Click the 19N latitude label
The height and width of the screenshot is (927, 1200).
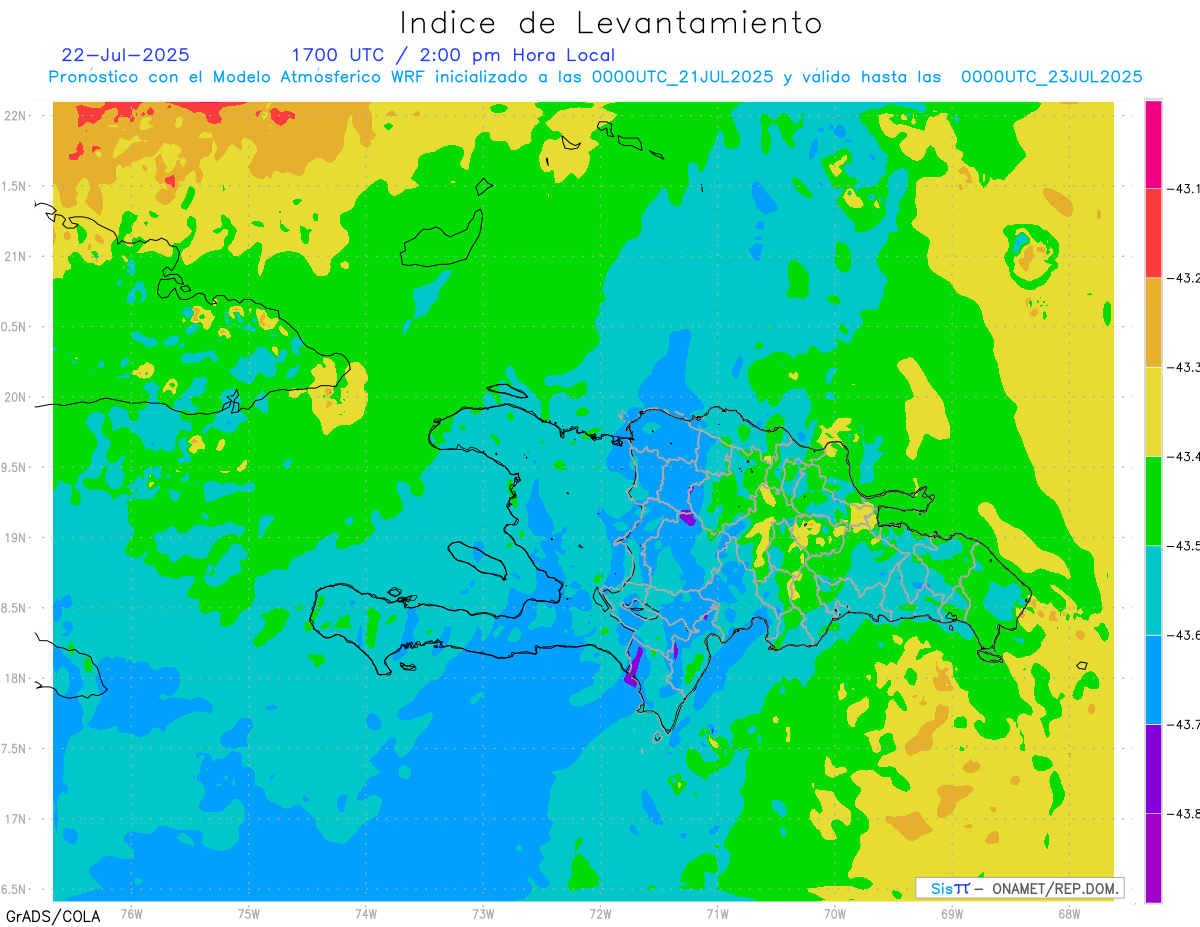[16, 538]
